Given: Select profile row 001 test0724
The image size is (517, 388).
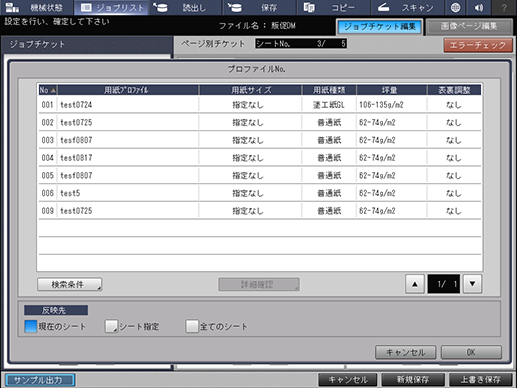Looking at the screenshot, I should click(260, 105).
